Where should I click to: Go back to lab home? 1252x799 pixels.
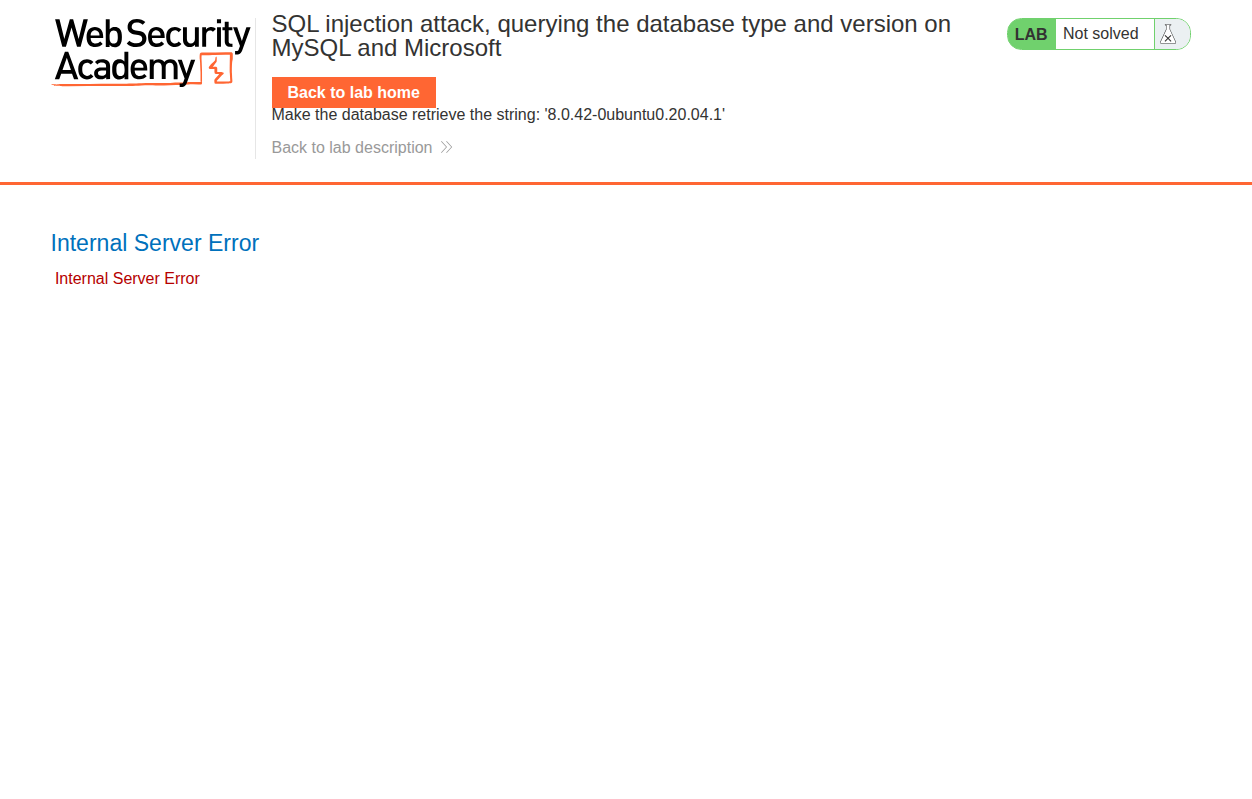click(x=354, y=92)
